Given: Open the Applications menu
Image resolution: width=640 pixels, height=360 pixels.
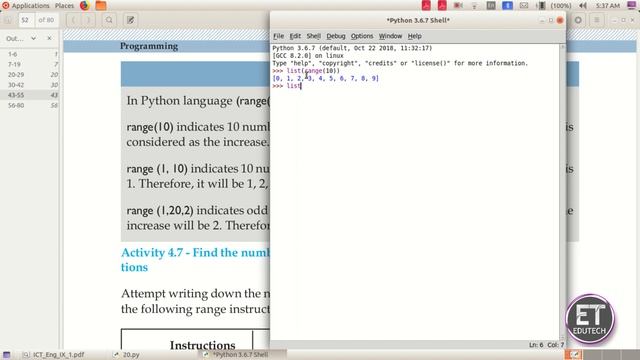Looking at the screenshot, I should (x=25, y=6).
